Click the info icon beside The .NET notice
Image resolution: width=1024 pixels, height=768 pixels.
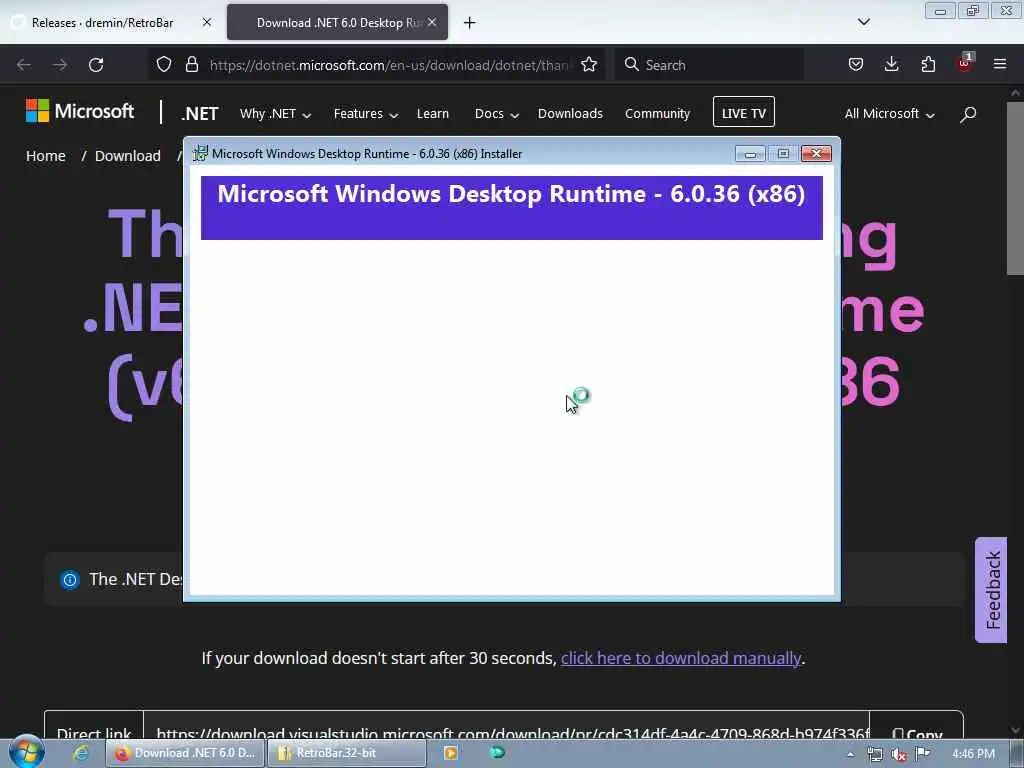70,579
